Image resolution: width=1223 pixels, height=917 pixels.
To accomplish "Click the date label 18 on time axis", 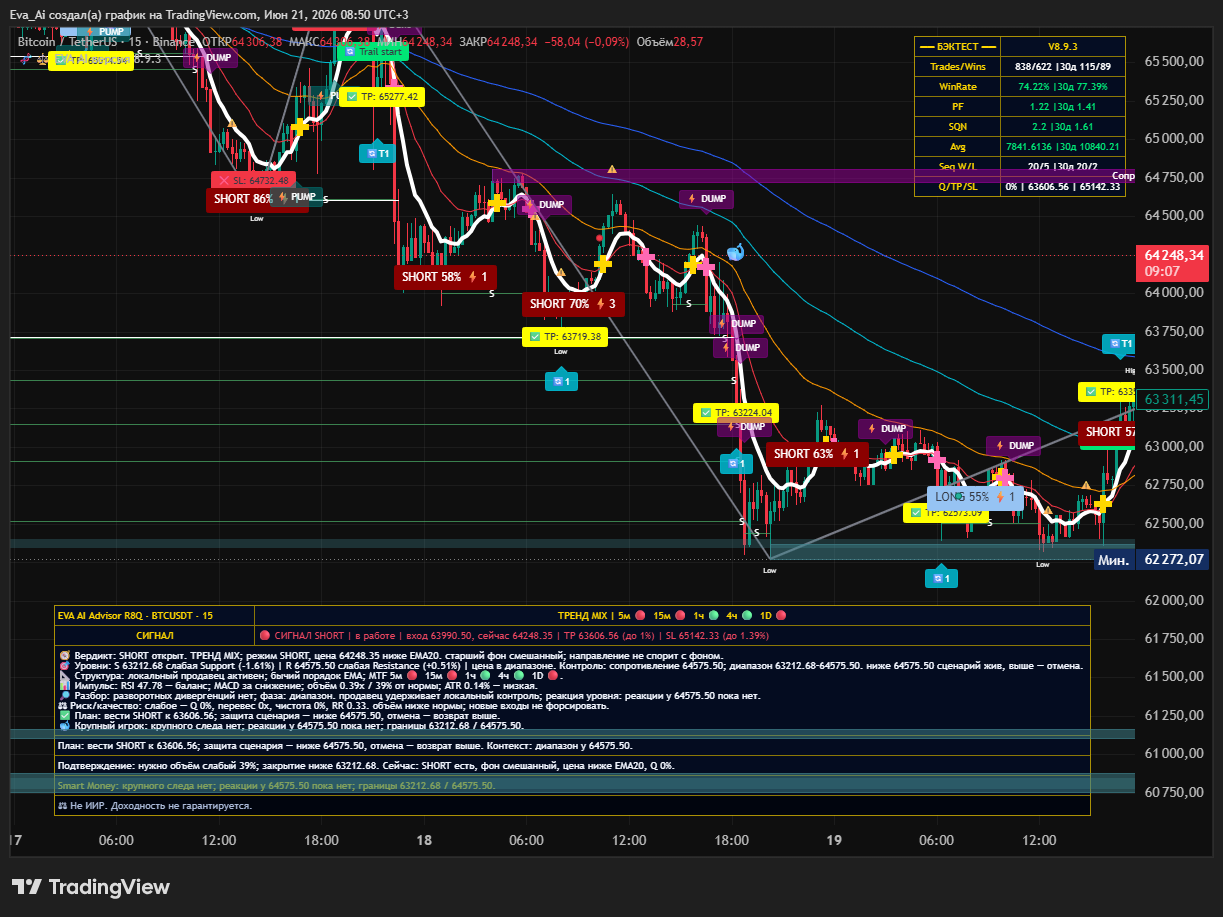I will click(424, 840).
